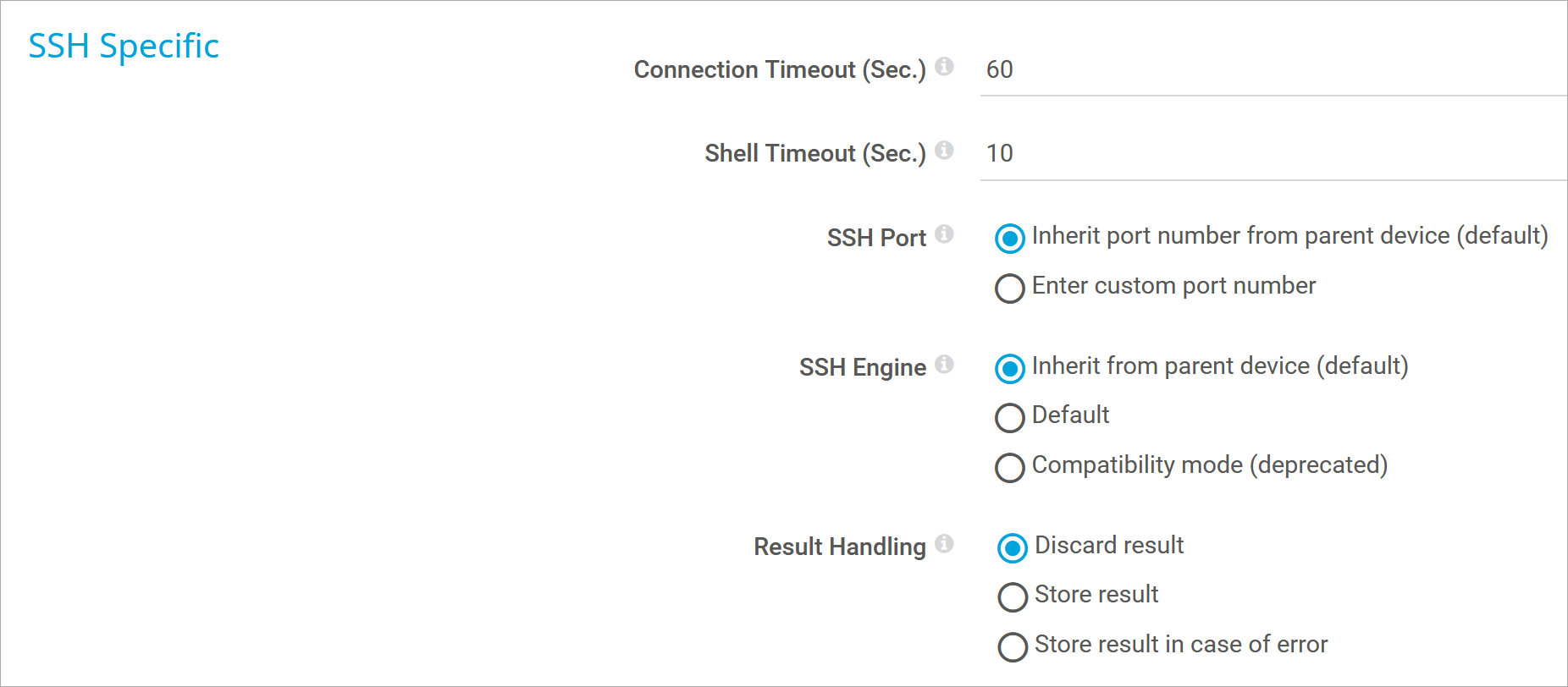Click the SSH Specific section heading
1568x687 pixels.
(124, 47)
